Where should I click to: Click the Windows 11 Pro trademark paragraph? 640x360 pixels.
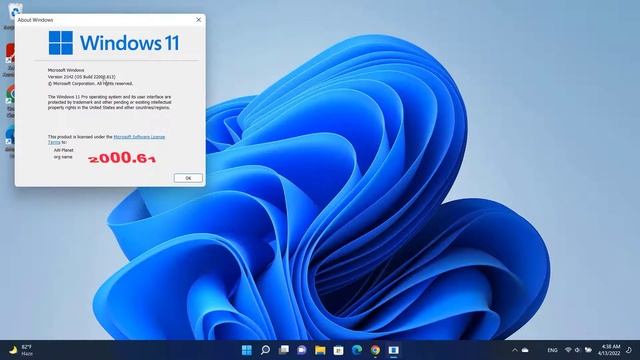coord(109,102)
